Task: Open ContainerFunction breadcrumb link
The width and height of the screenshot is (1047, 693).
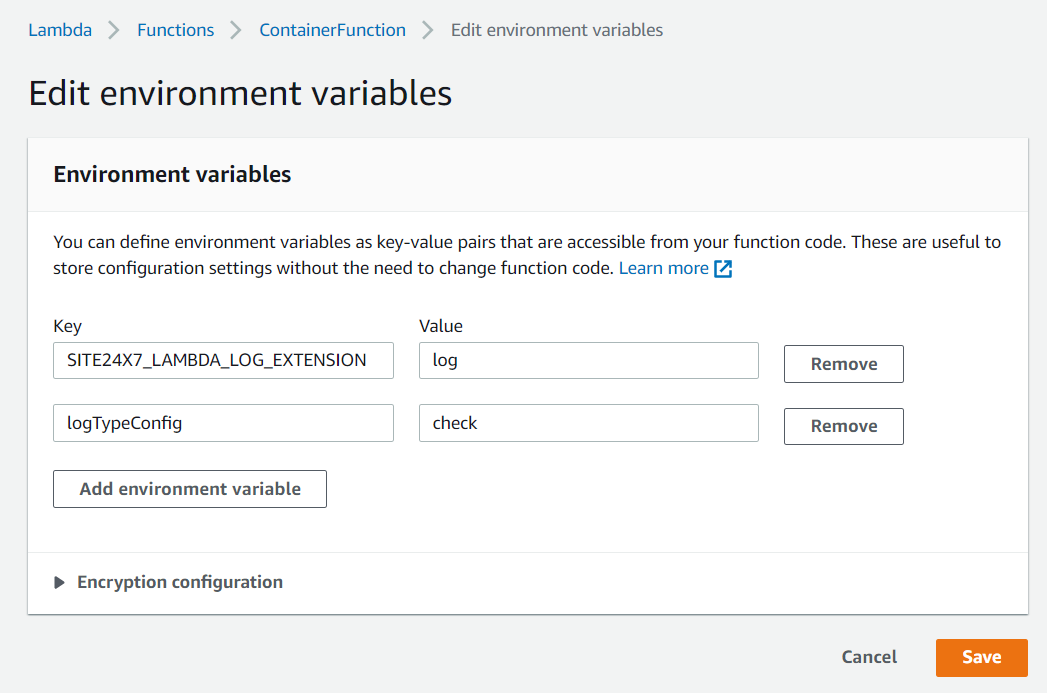Action: pyautogui.click(x=332, y=30)
